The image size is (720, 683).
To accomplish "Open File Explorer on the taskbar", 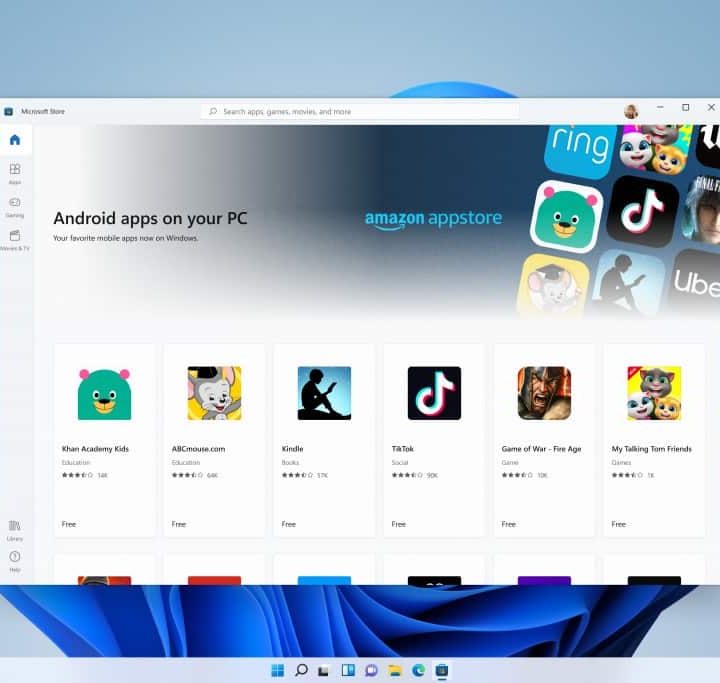I will click(x=395, y=671).
